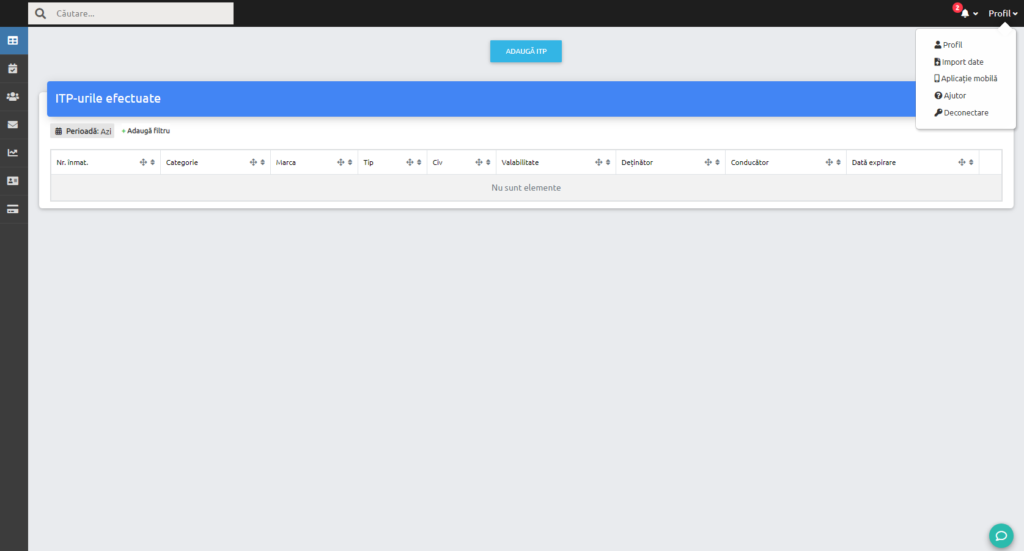The image size is (1024, 551).
Task: Open the notifications bell
Action: [964, 13]
